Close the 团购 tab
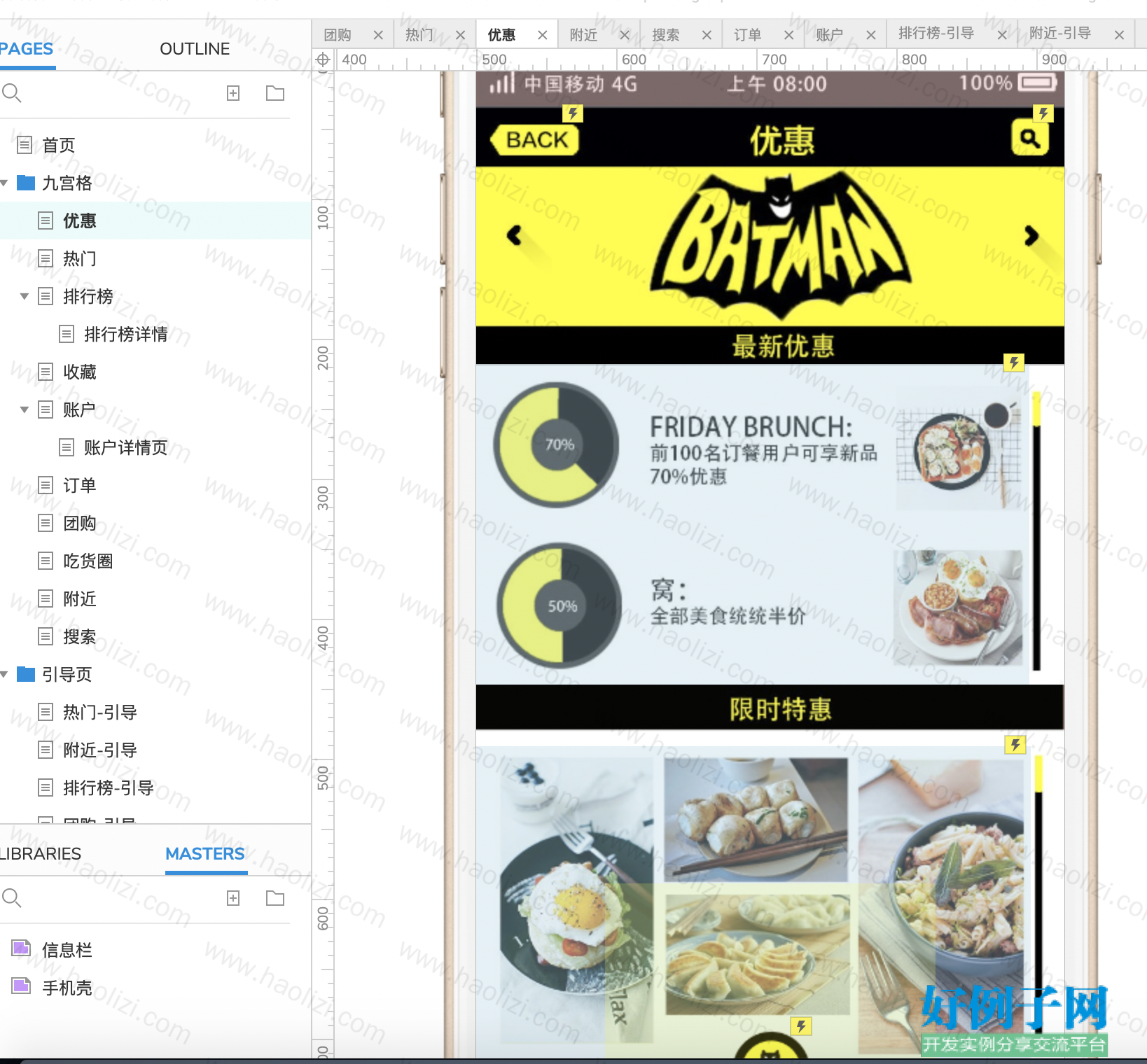Image resolution: width=1147 pixels, height=1064 pixels. point(378,35)
